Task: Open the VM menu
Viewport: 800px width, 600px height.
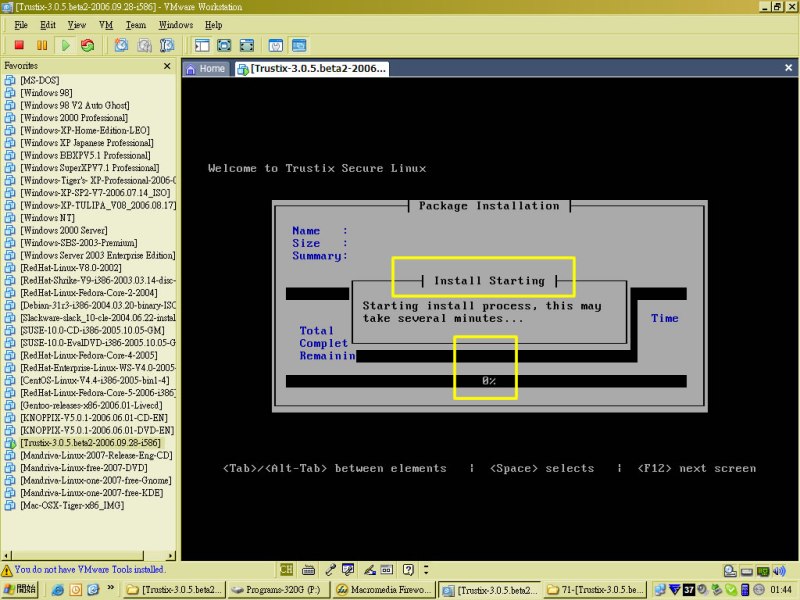Action: point(106,24)
